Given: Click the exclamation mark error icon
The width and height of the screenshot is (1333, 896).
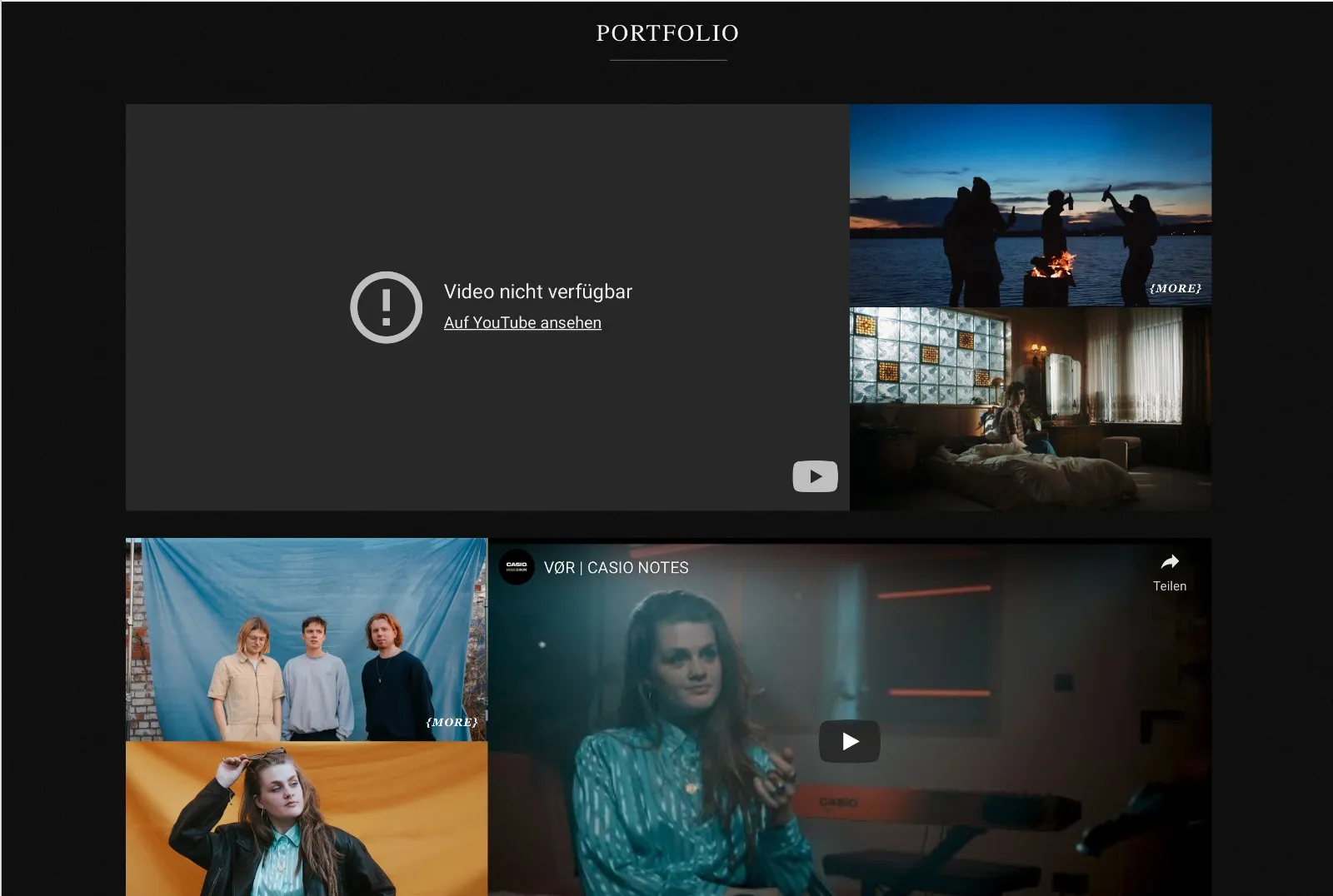Looking at the screenshot, I should (386, 307).
